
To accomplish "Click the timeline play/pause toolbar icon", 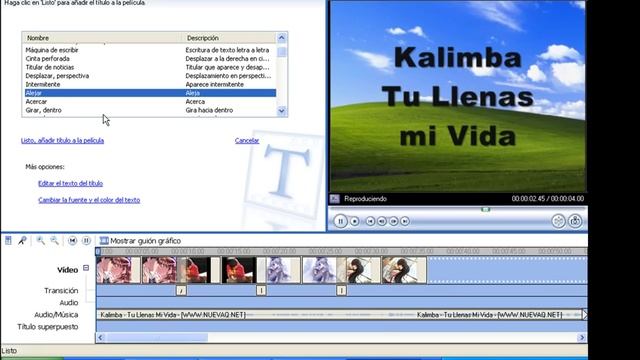I will click(86, 240).
